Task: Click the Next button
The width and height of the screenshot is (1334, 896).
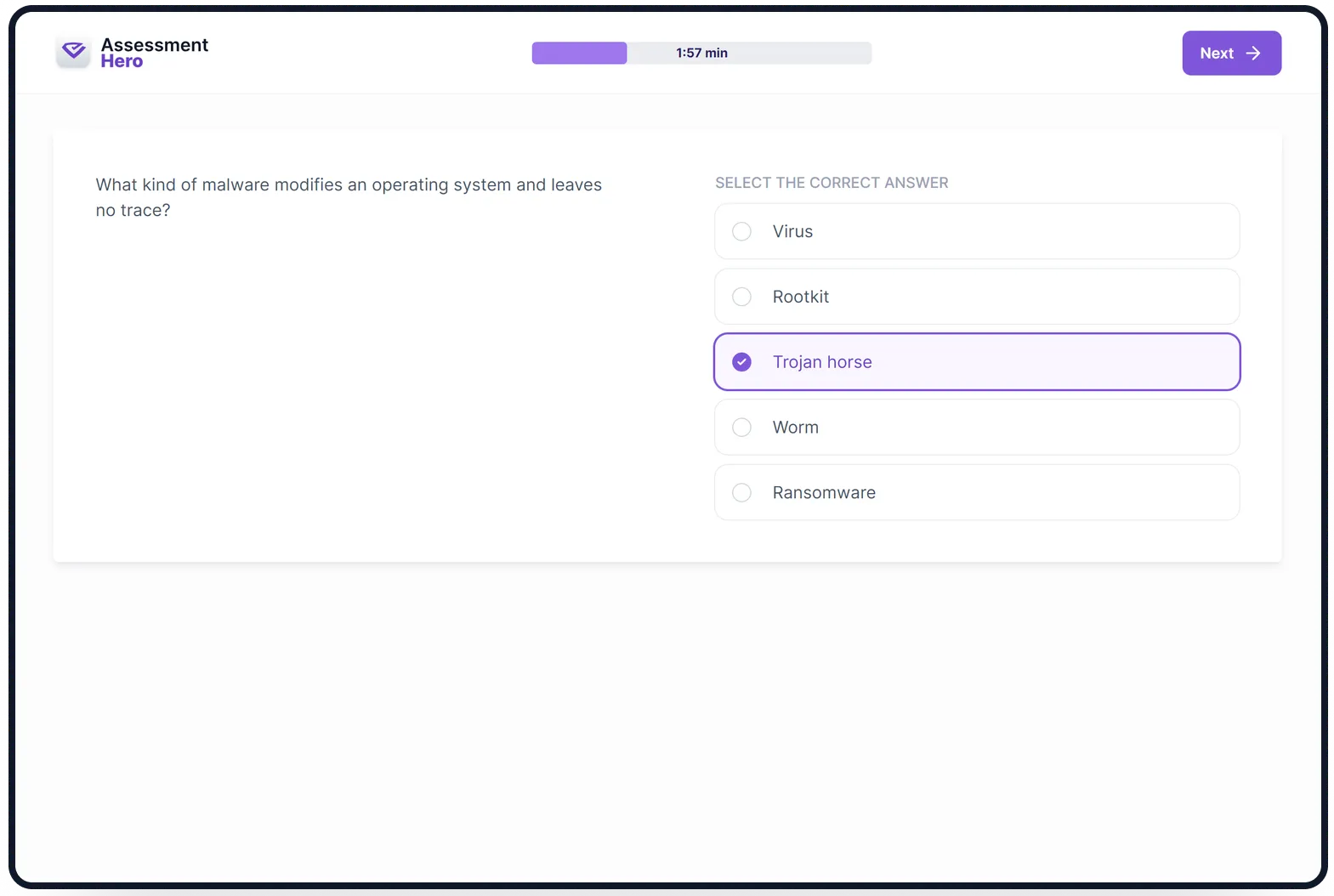Action: pos(1231,53)
